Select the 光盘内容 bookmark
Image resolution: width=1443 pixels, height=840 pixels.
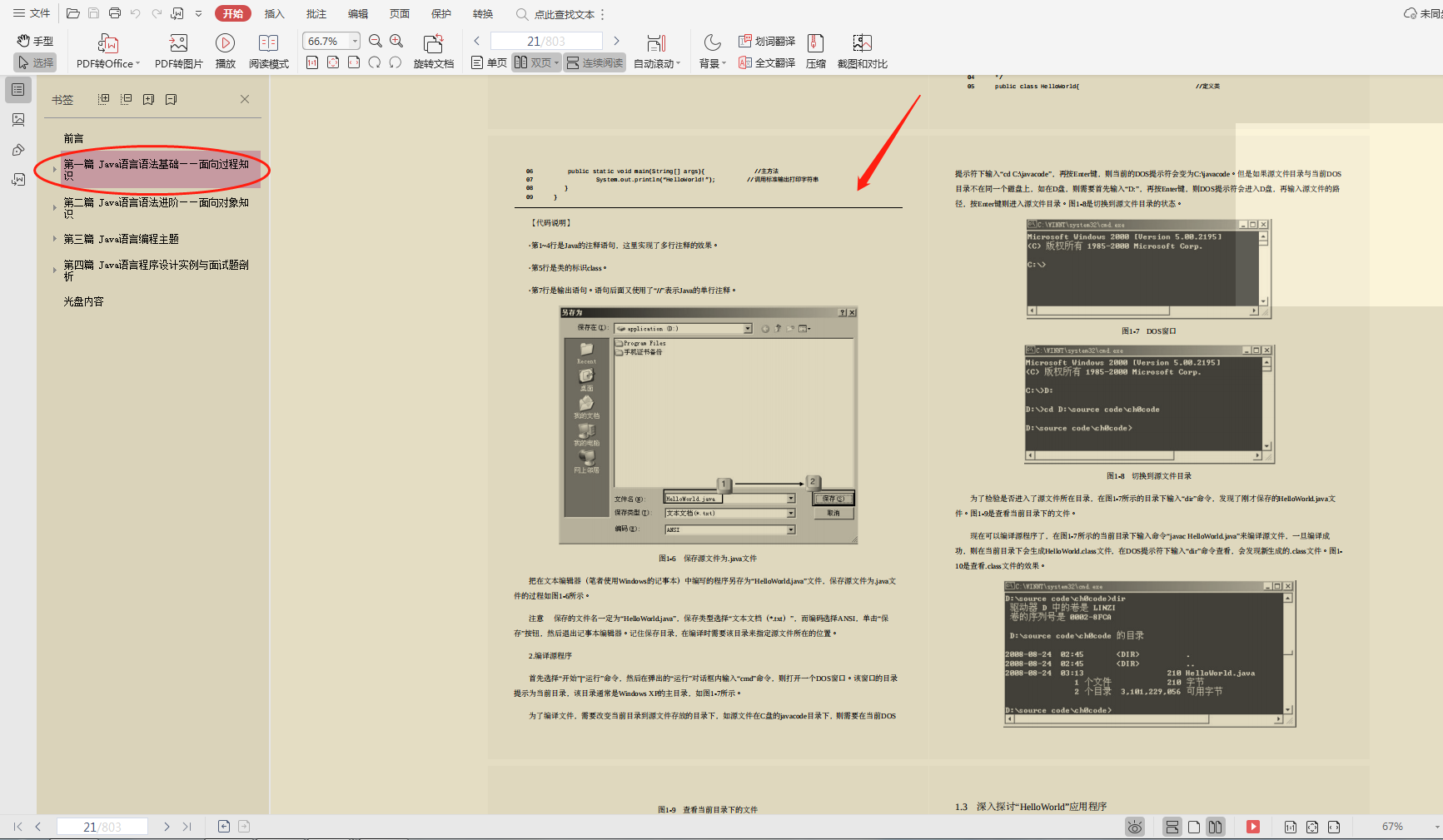point(84,301)
